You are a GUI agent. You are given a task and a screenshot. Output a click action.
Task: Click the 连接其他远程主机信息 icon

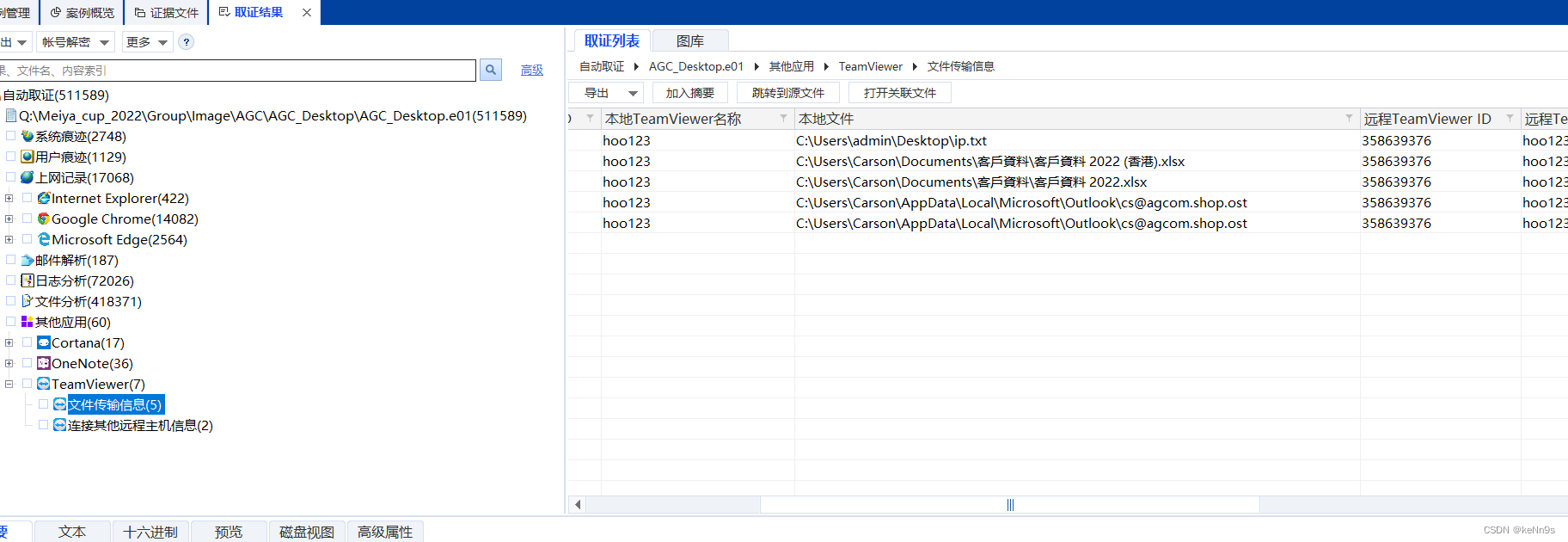click(x=60, y=425)
